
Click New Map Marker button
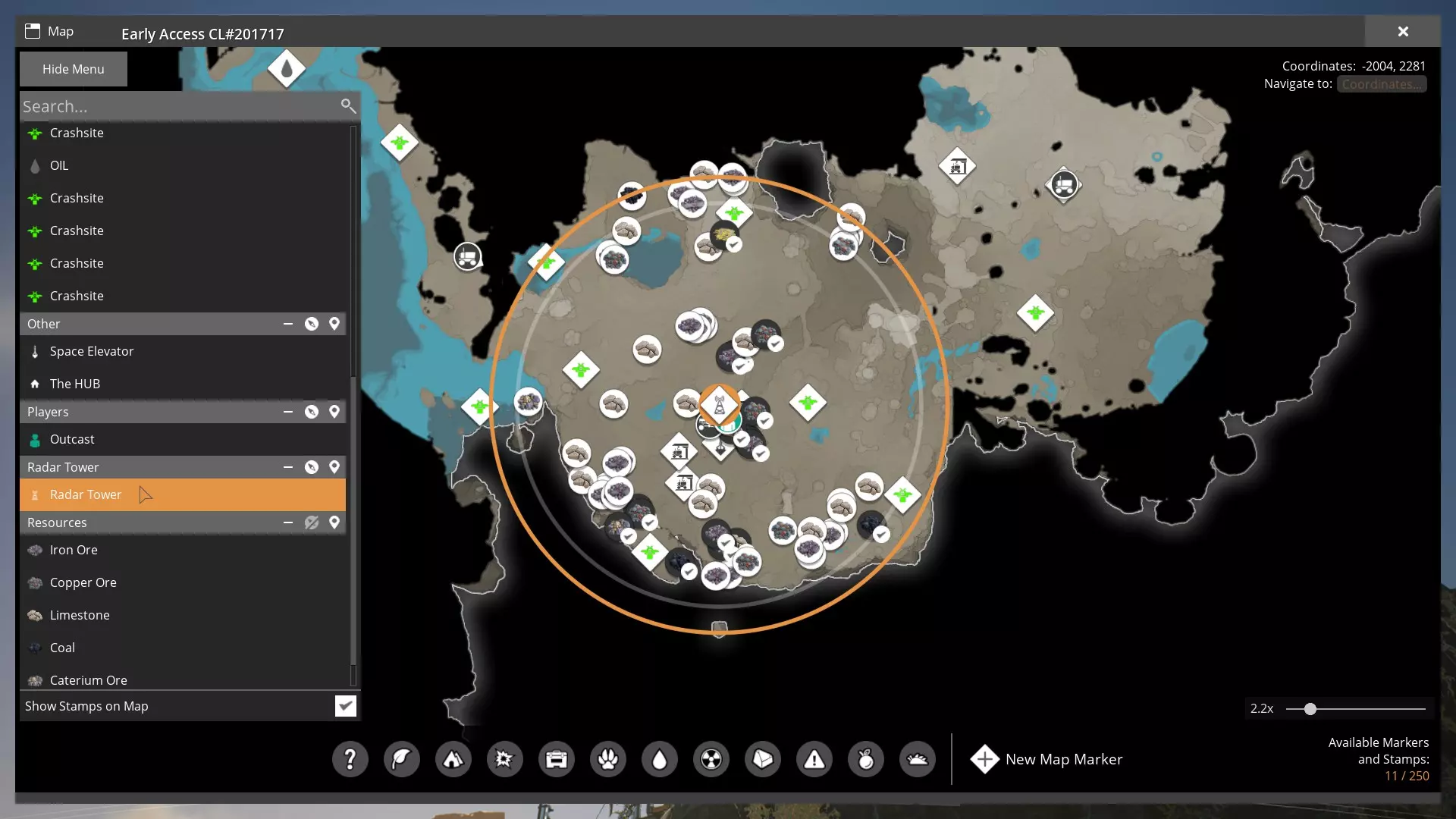(x=1046, y=759)
